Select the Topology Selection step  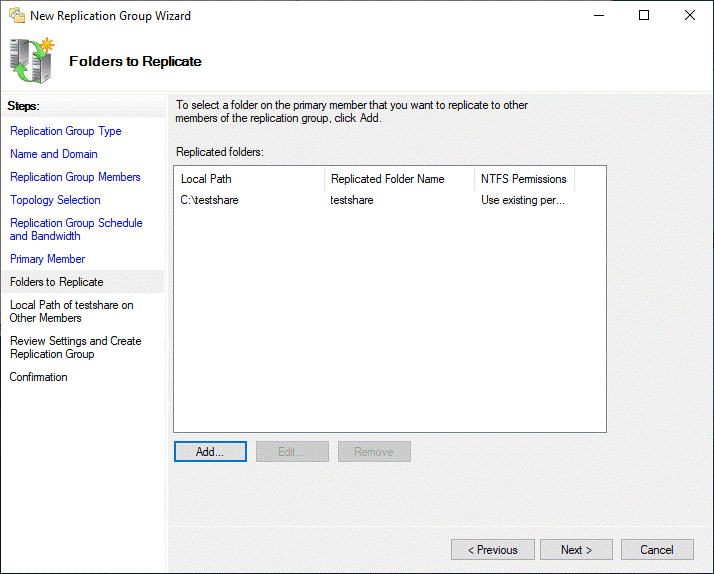(x=55, y=200)
